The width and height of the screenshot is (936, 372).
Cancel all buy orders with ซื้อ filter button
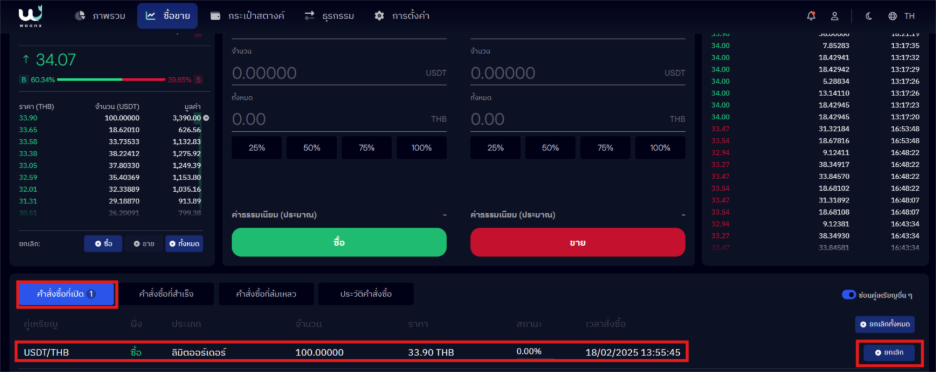pos(103,244)
